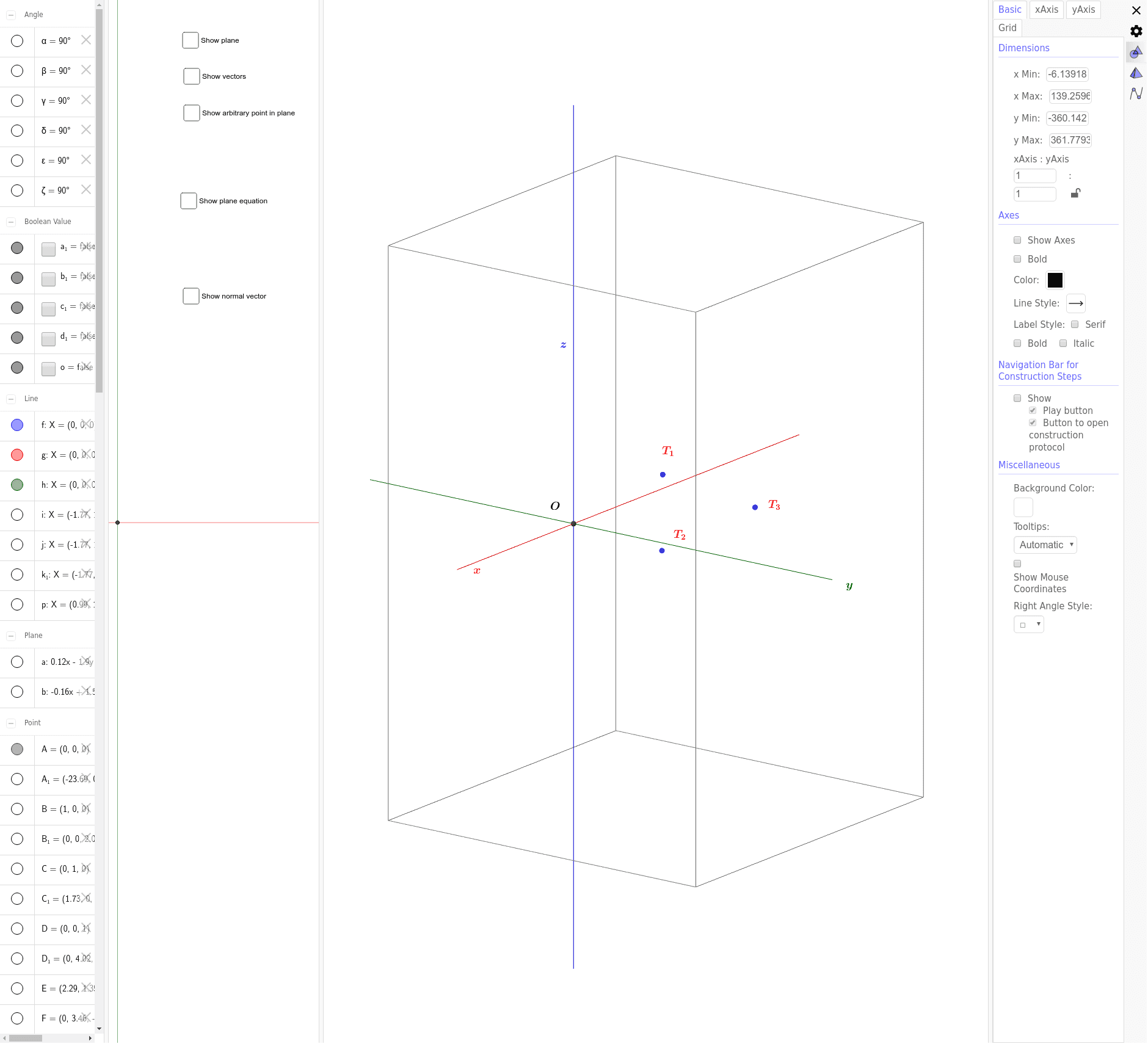Select the pyramid solid icon in right toolbar
Viewport: 1148px width, 1044px height.
(1136, 73)
